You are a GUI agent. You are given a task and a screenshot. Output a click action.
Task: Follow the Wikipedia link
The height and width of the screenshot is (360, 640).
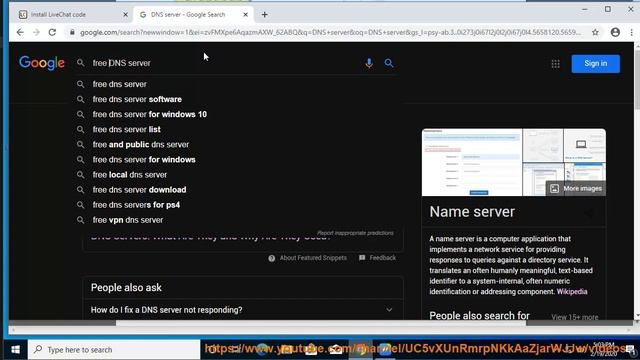point(572,291)
